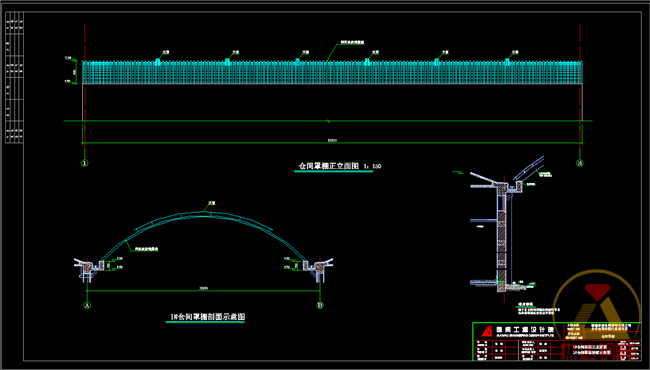
Task: Select the overall length dimension below the elevation
Action: tap(332, 141)
